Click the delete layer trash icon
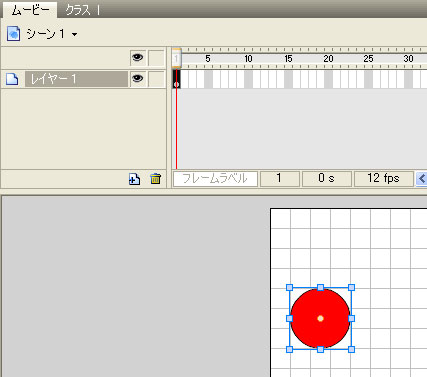427x377 pixels. click(155, 179)
